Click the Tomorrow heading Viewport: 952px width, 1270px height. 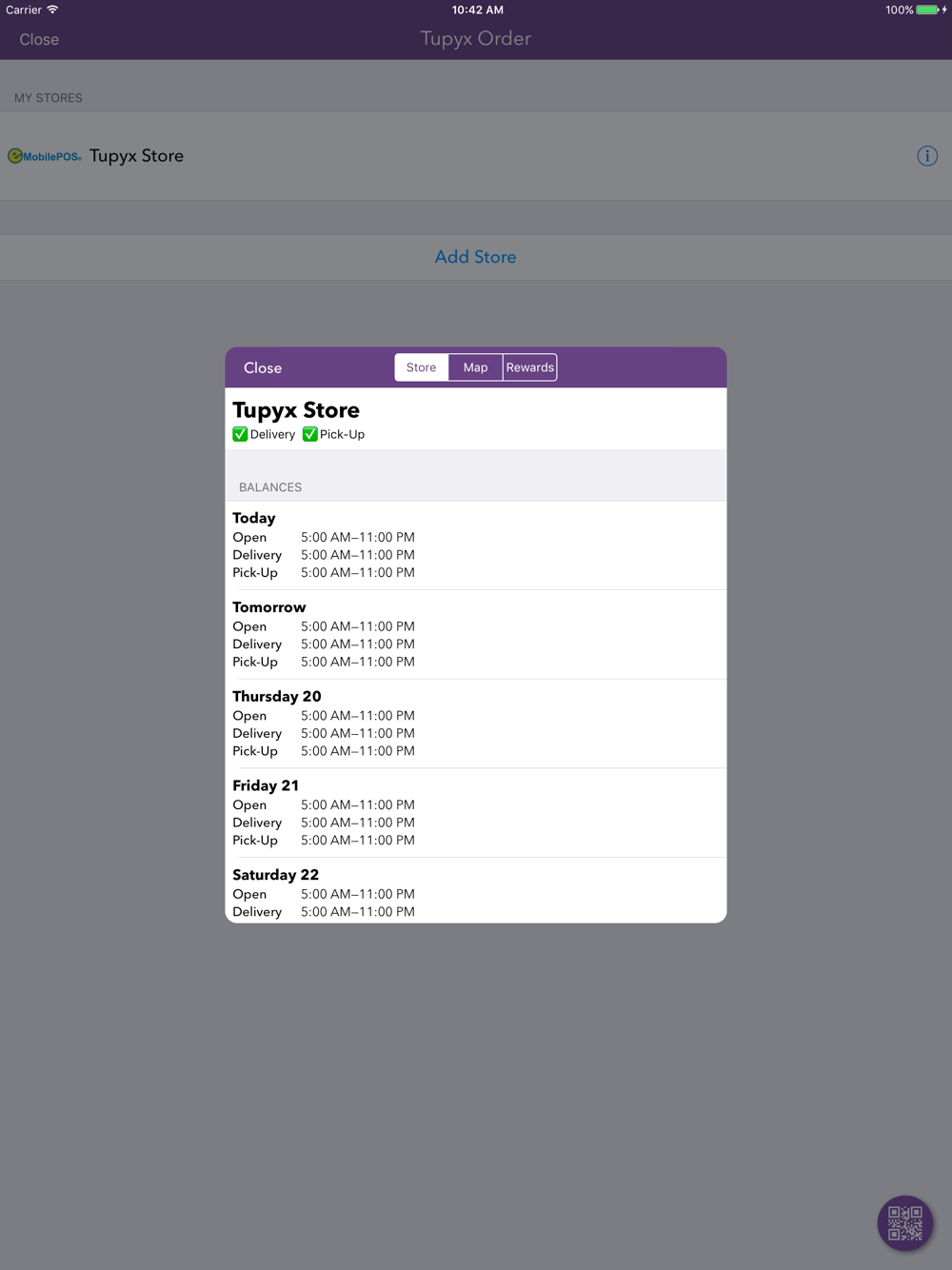click(269, 607)
